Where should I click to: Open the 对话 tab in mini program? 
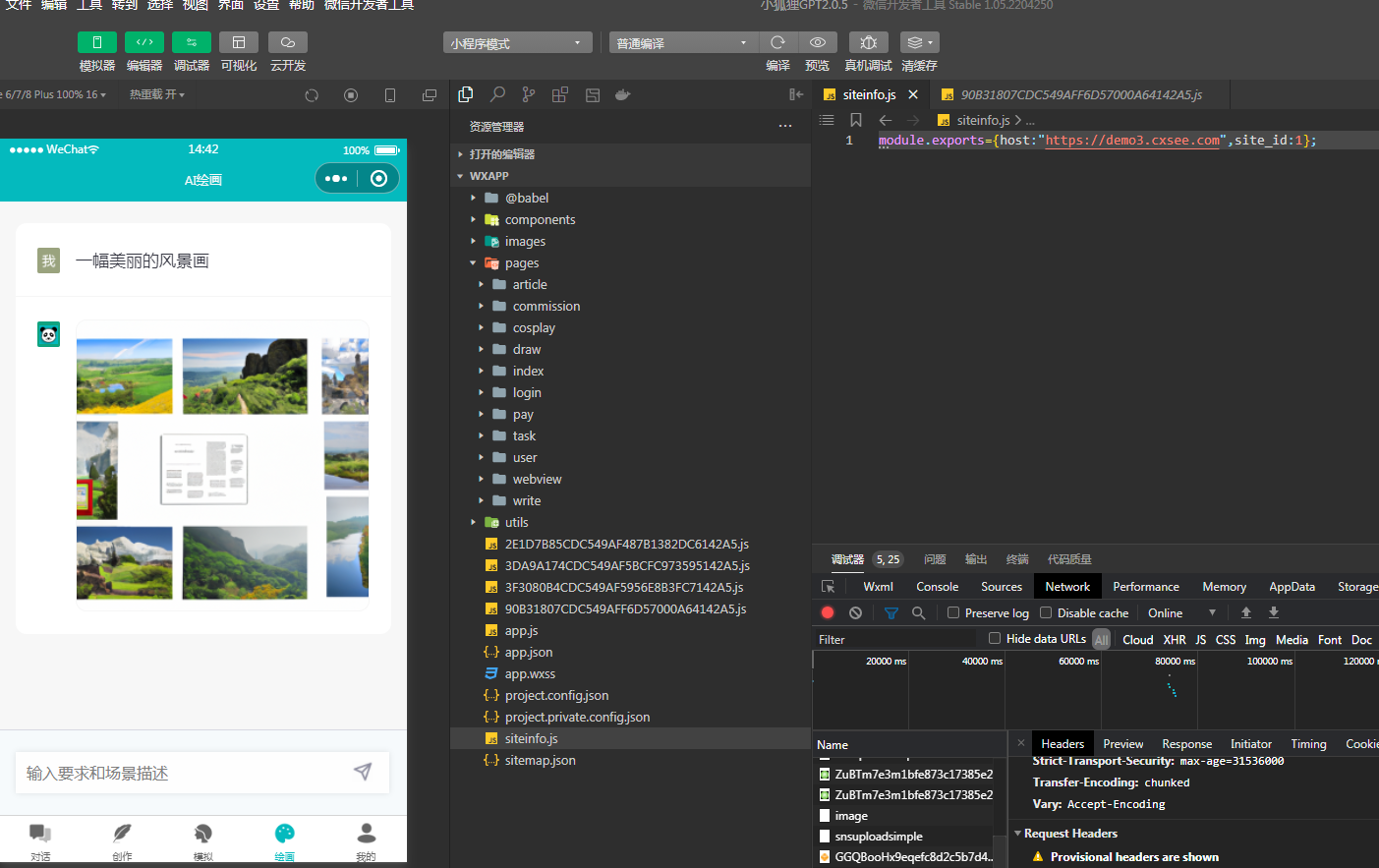tap(40, 841)
